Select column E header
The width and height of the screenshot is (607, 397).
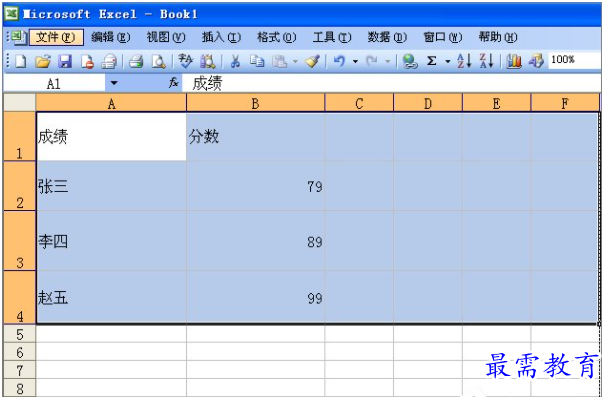point(496,103)
